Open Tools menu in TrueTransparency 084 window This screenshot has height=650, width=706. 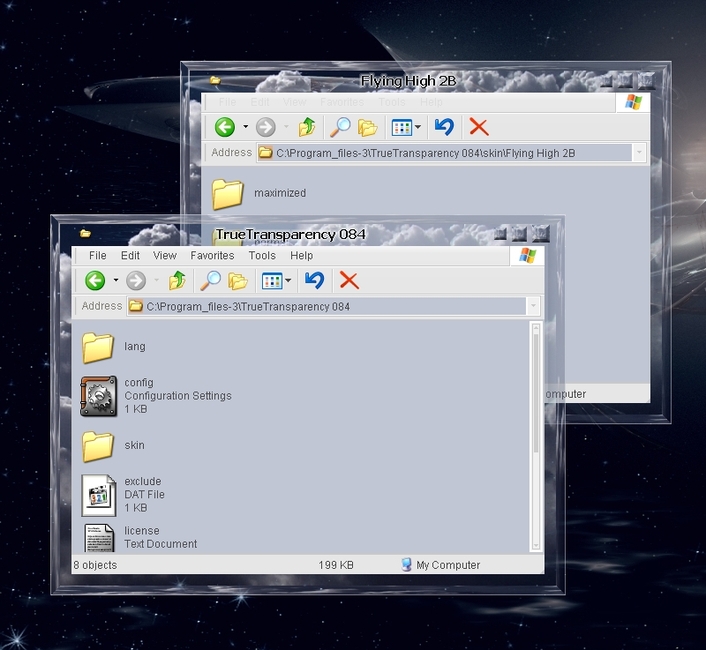(262, 255)
